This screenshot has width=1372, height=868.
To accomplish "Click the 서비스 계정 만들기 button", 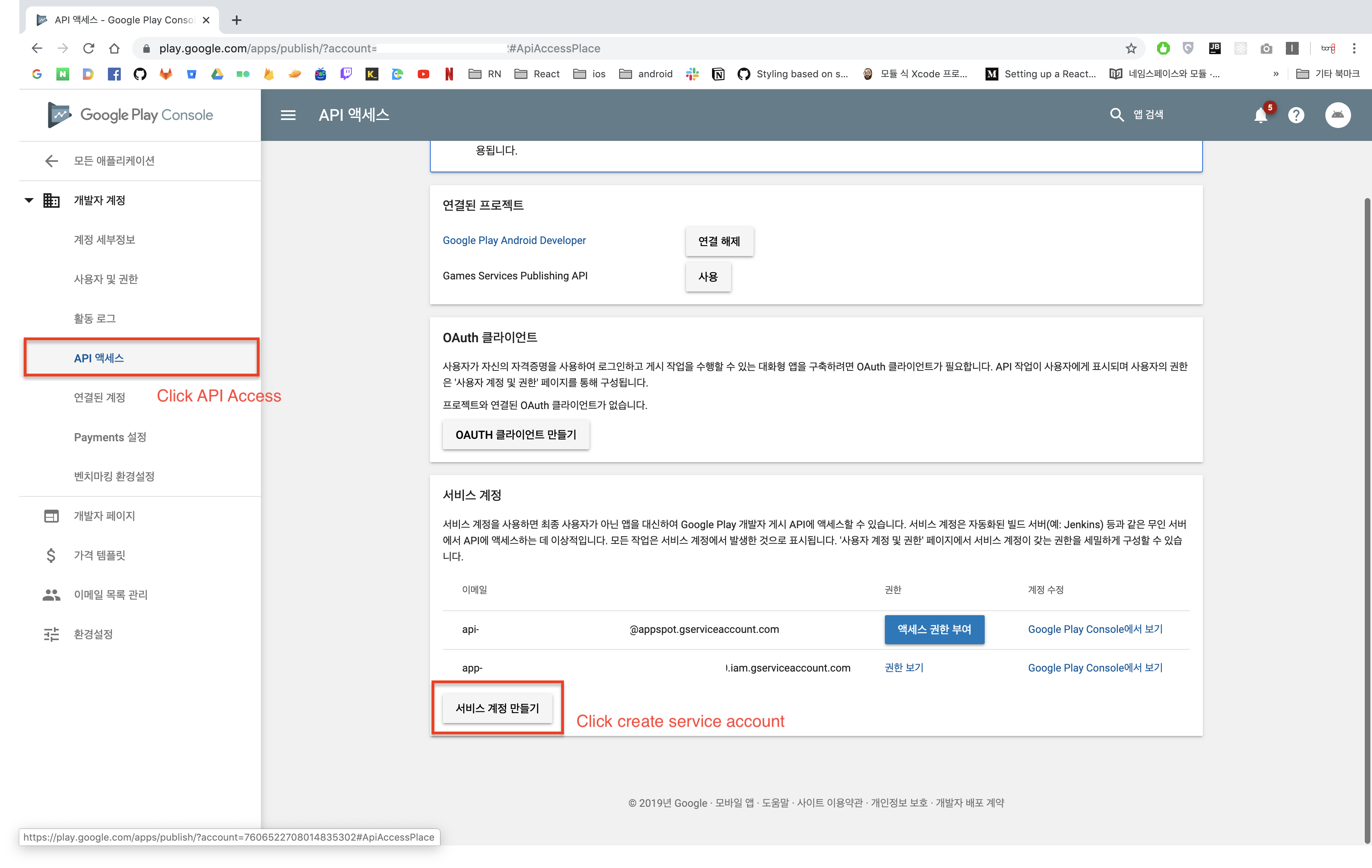I will (497, 708).
